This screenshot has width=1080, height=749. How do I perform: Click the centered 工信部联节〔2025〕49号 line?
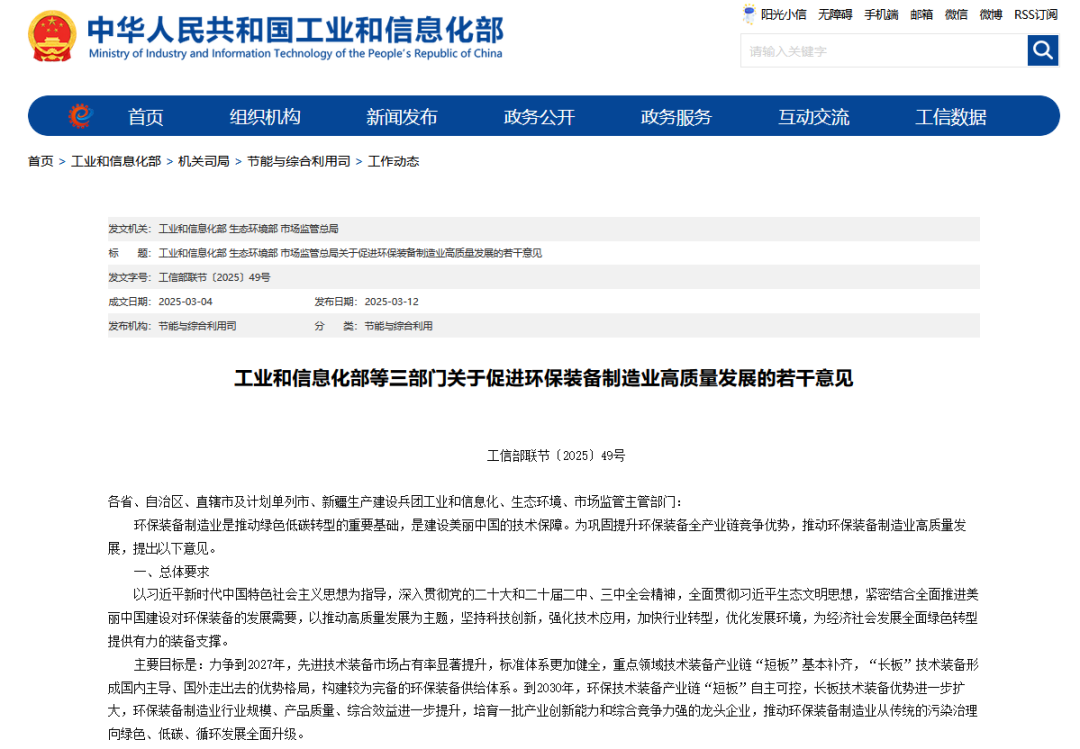[556, 455]
